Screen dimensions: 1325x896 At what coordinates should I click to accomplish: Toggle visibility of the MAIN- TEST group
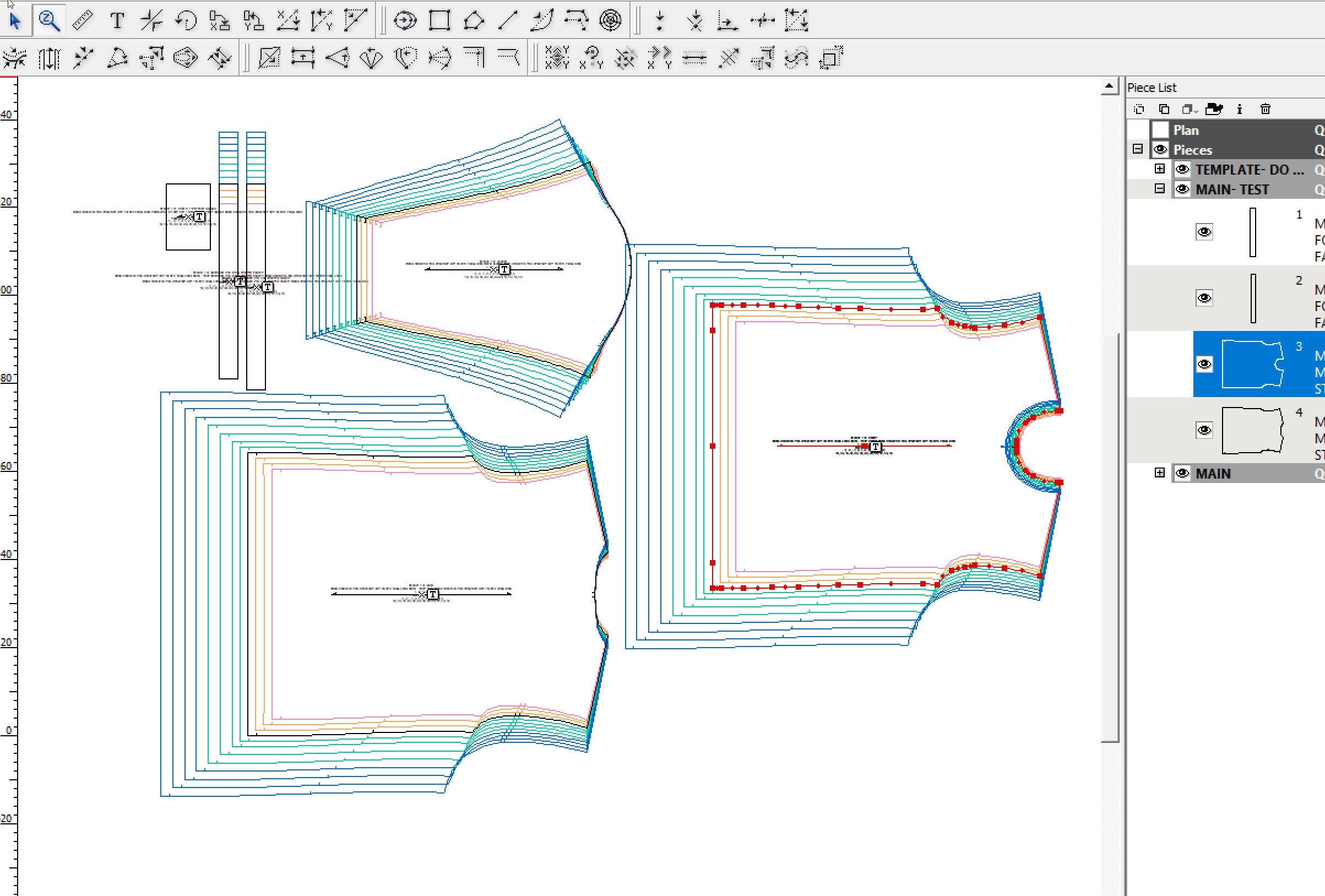pyautogui.click(x=1182, y=189)
